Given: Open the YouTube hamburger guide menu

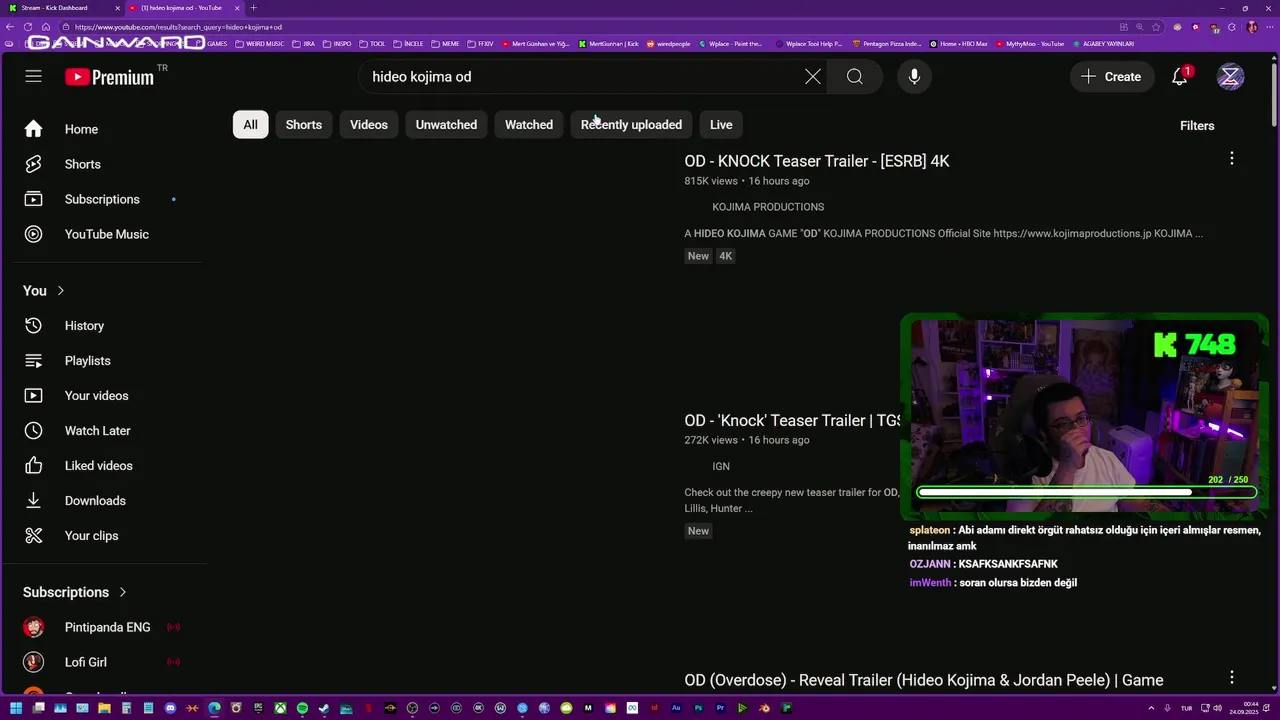Looking at the screenshot, I should pyautogui.click(x=33, y=76).
